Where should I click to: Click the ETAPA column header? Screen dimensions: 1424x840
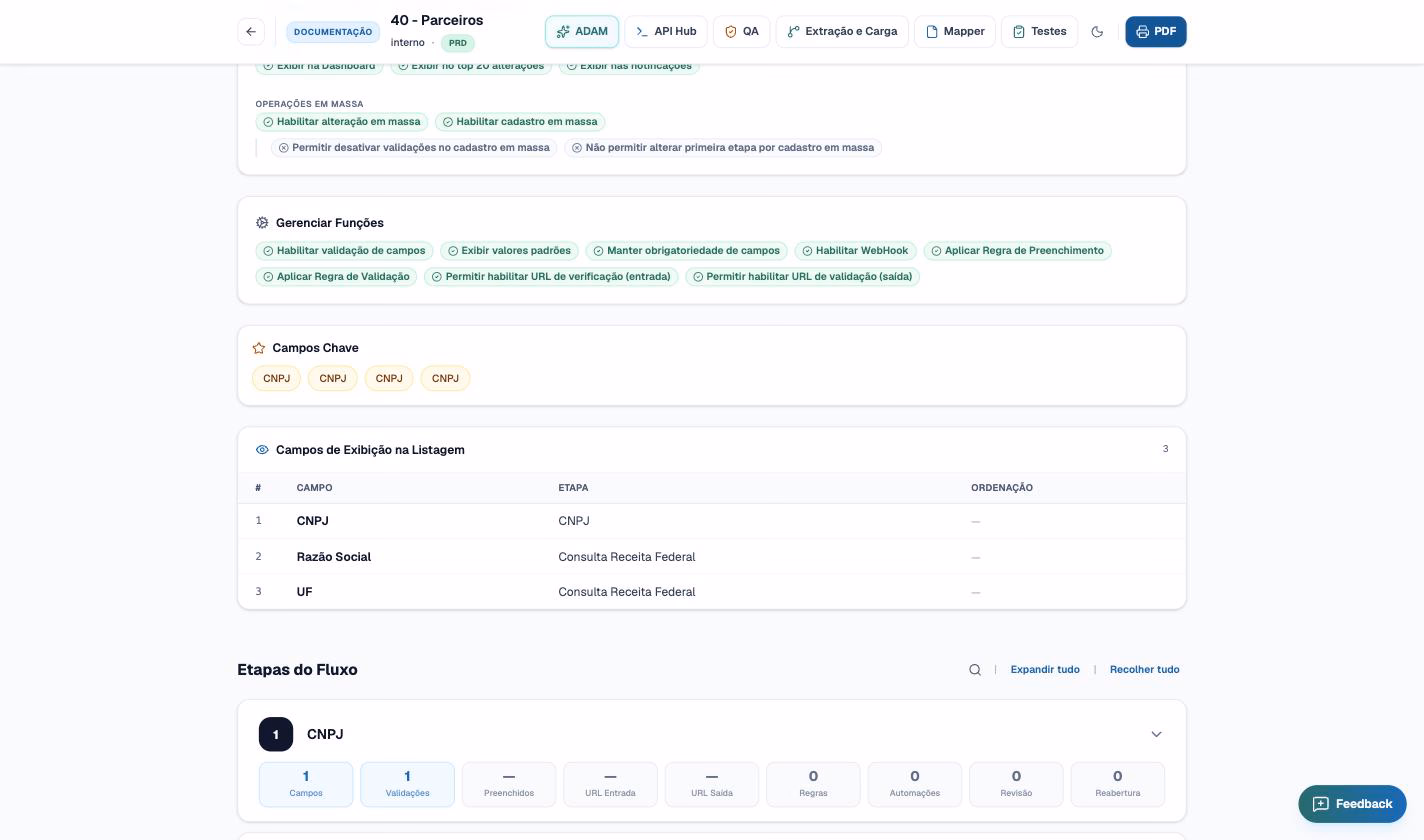coord(573,488)
